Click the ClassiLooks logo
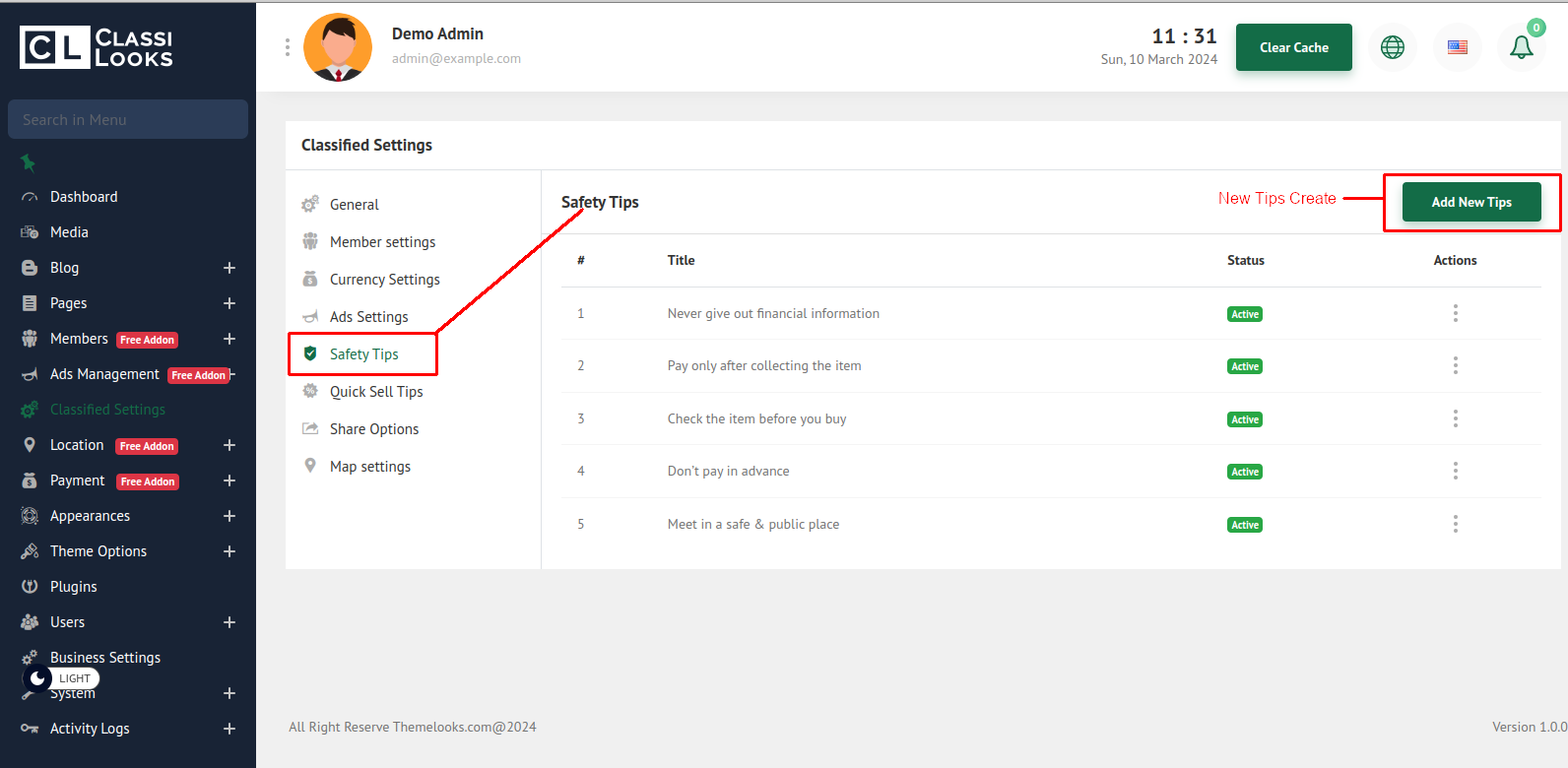 pos(97,47)
